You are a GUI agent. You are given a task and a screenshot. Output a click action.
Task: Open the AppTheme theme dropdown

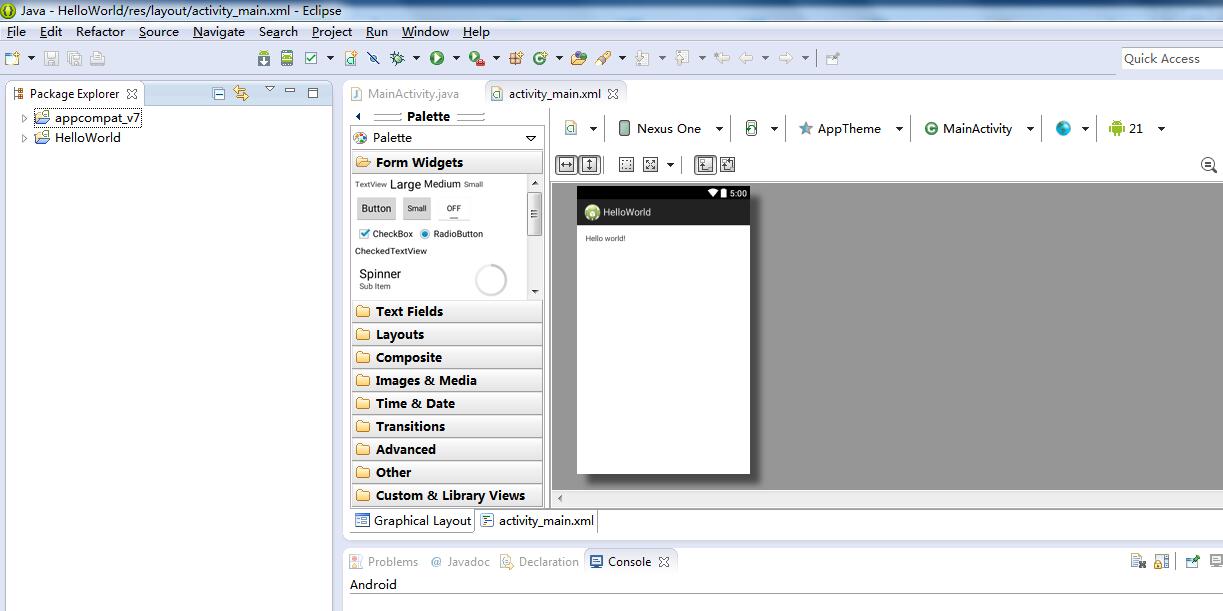(x=849, y=128)
